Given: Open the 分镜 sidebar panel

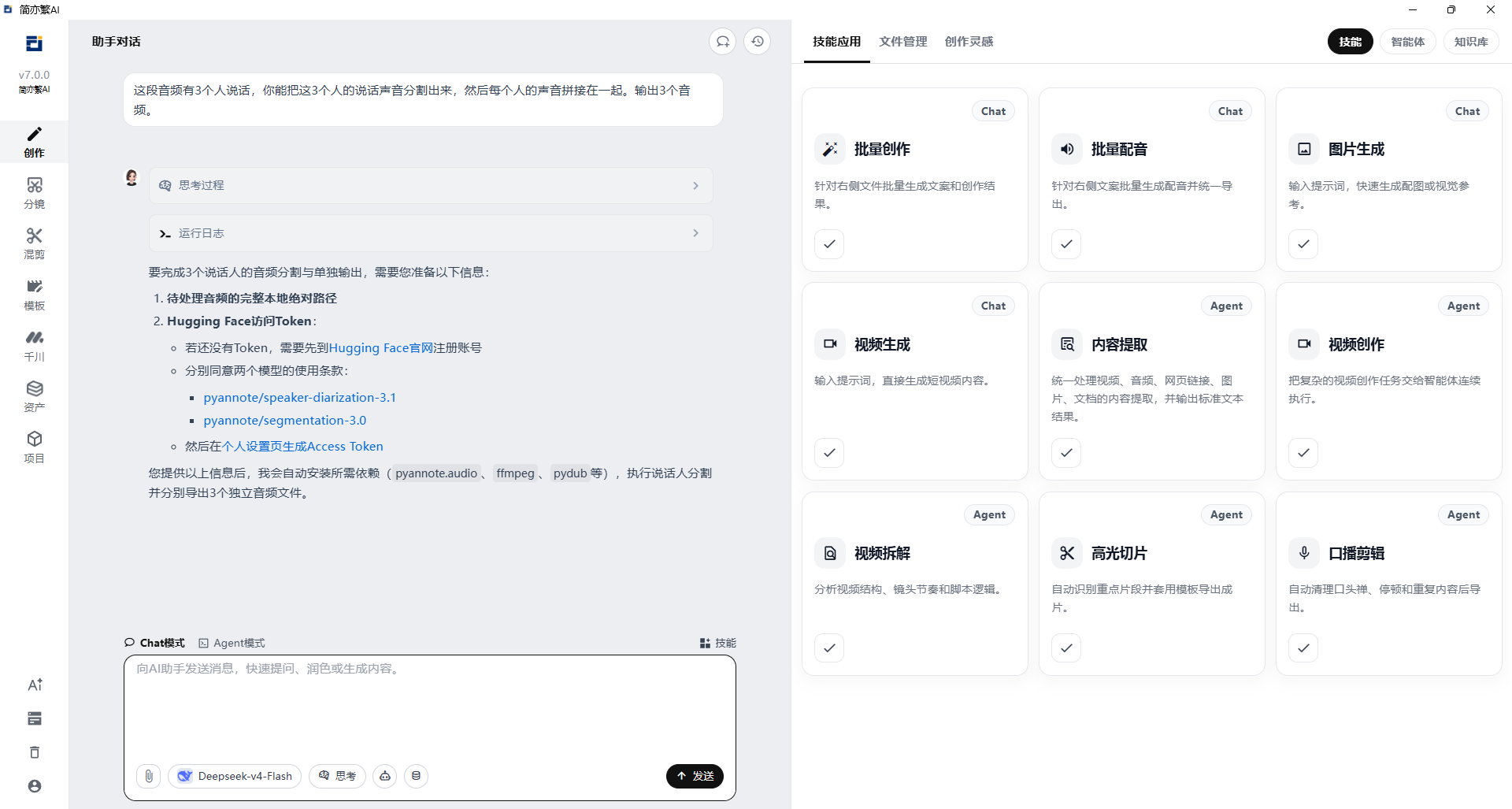Looking at the screenshot, I should pyautogui.click(x=34, y=191).
